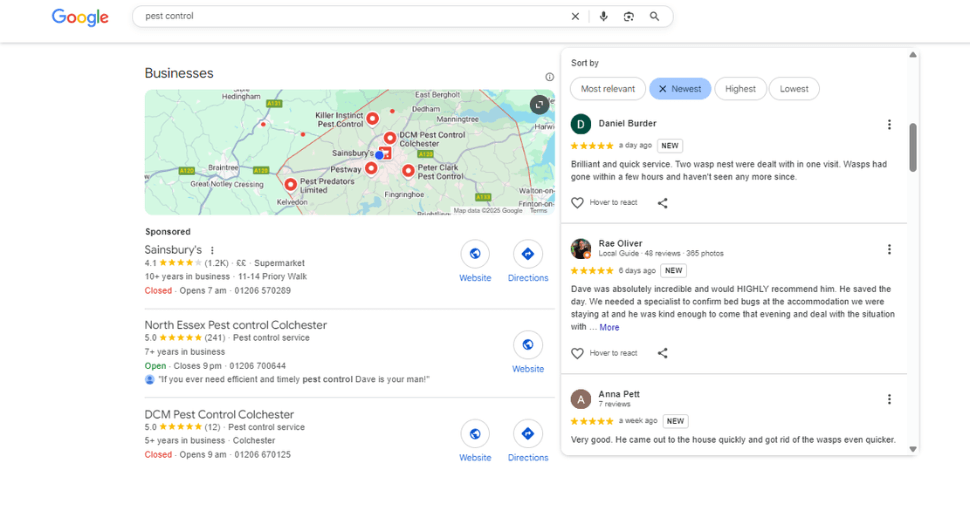React with heart to Daniel Burder review
The width and height of the screenshot is (970, 517).
coord(577,203)
